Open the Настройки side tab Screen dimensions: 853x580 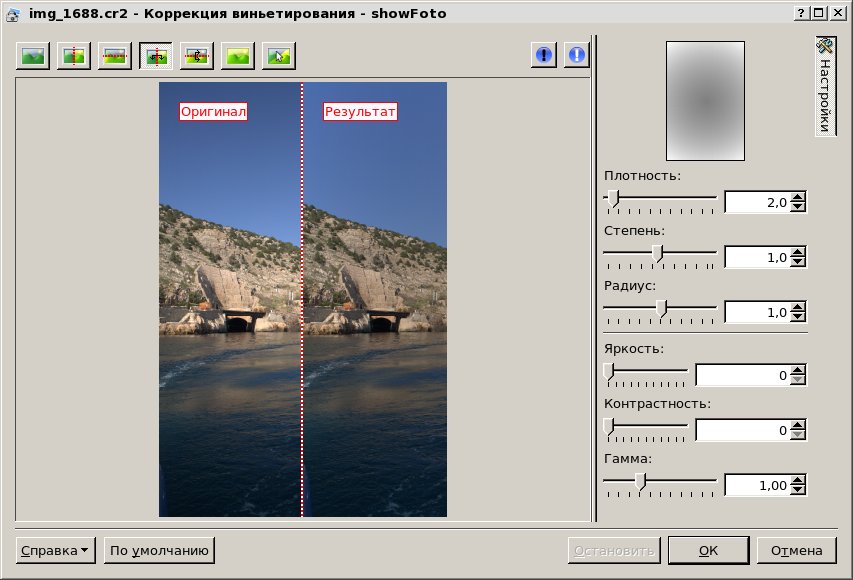point(825,86)
